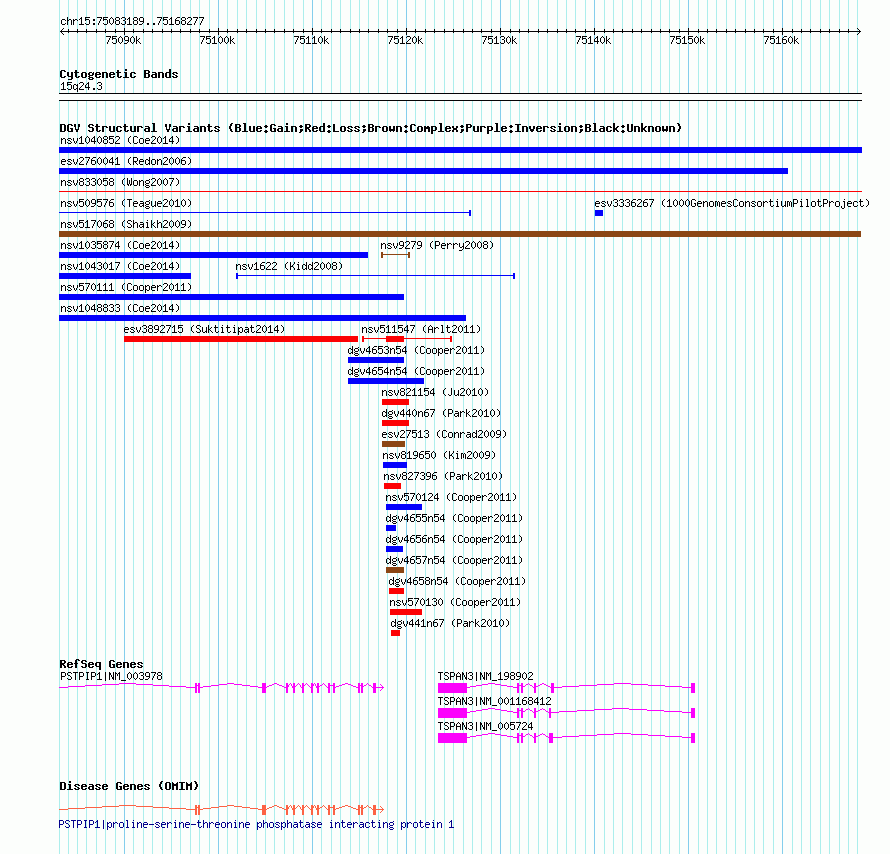Click the nsv827396 (Park2010) red bar
Viewport: 890px width, 854px height.
(392, 486)
